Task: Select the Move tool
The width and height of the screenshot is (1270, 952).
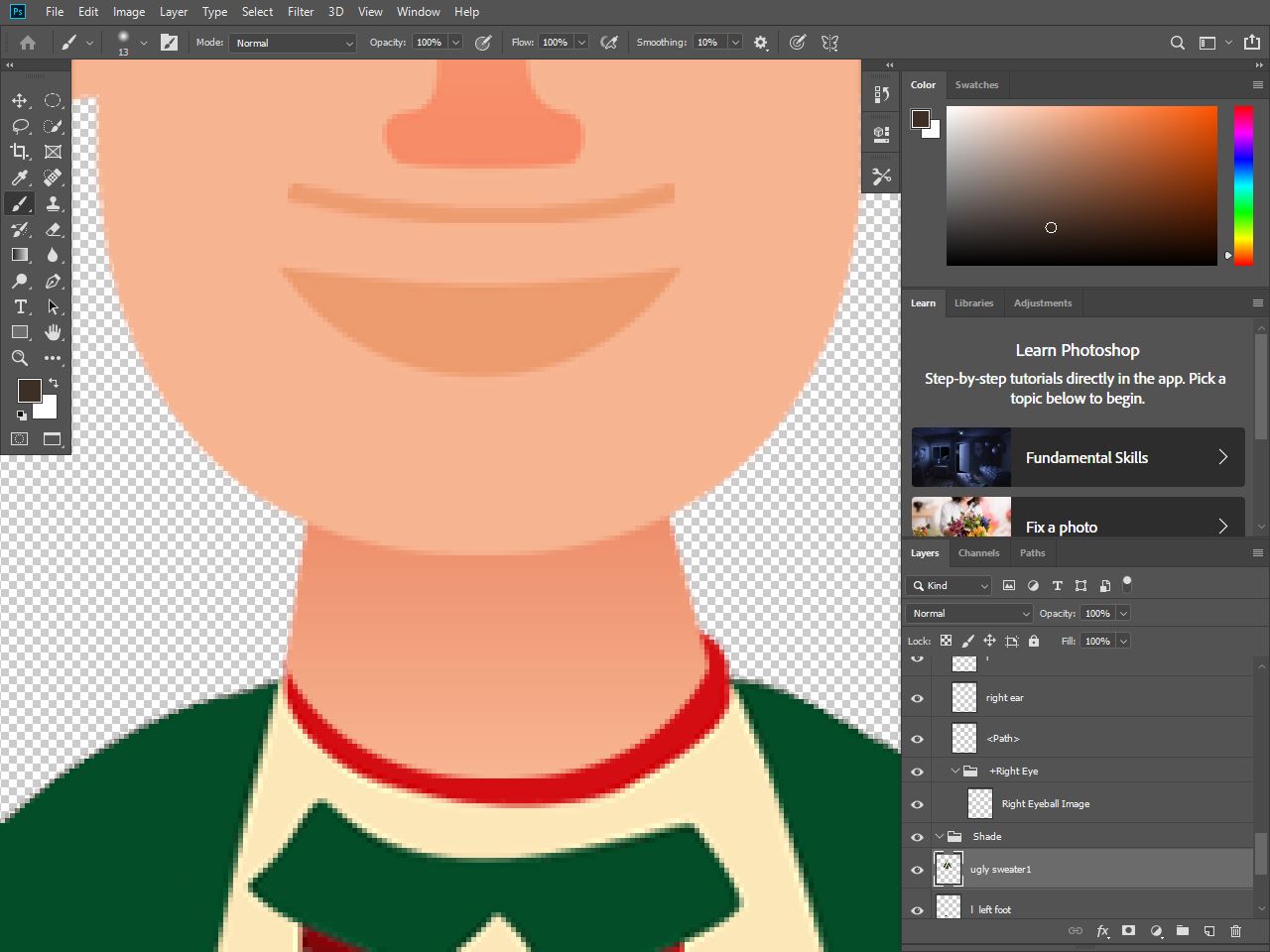Action: point(20,100)
